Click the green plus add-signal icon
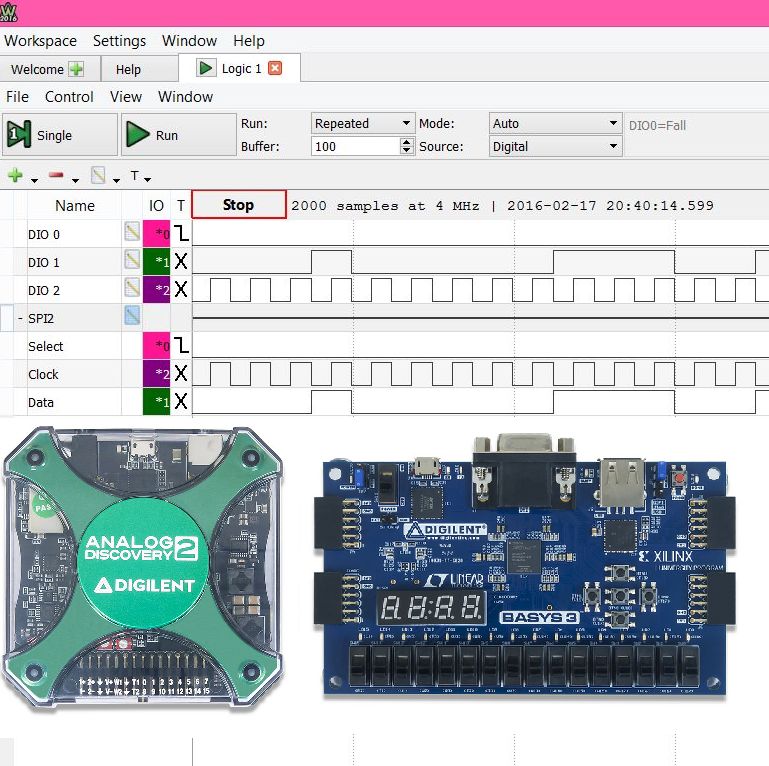This screenshot has width=769, height=766. (16, 175)
